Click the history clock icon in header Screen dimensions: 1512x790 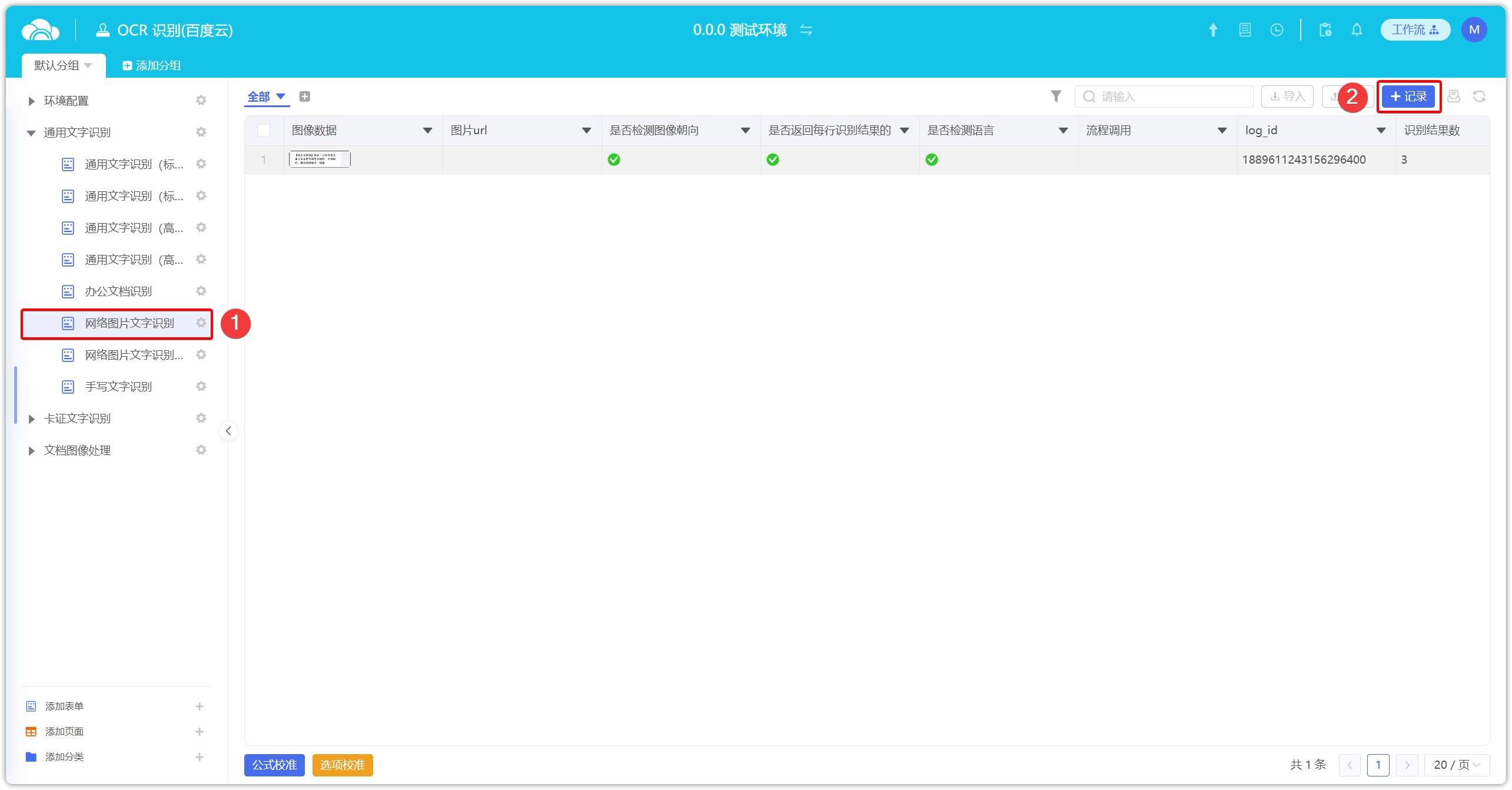[1277, 30]
